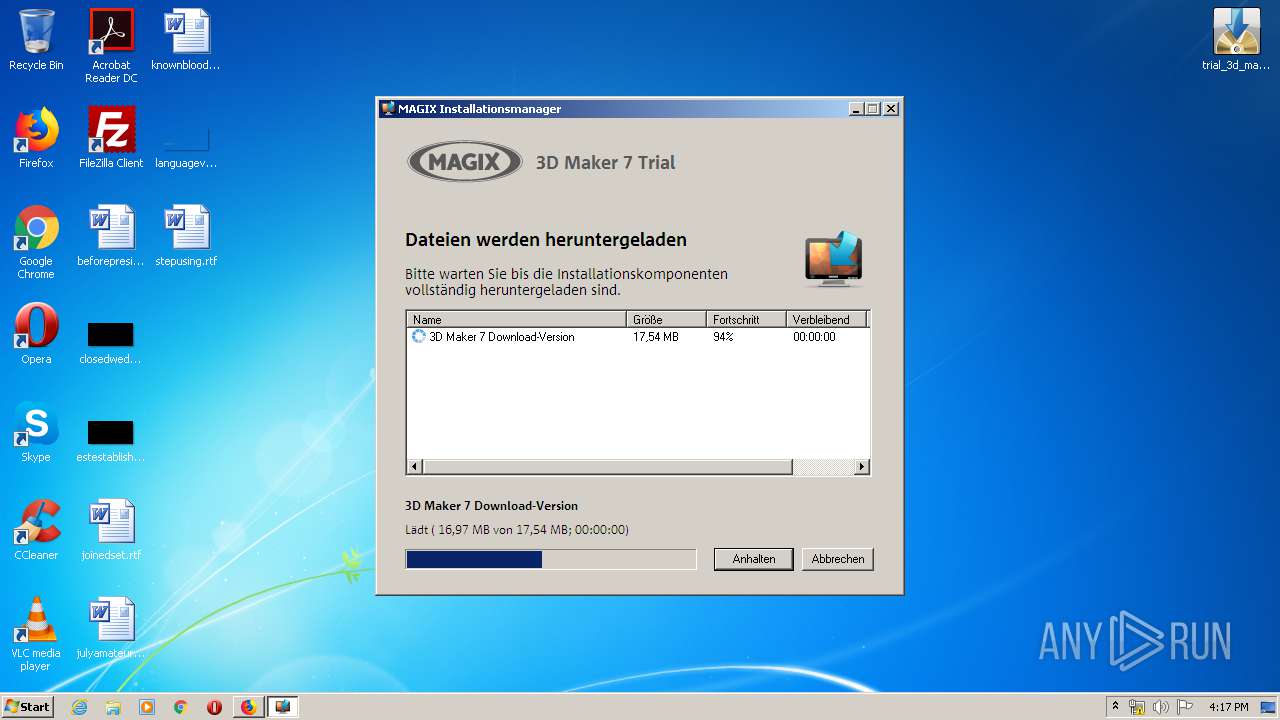This screenshot has width=1280, height=720.
Task: Open Windows Explorer from the taskbar
Action: click(x=113, y=707)
